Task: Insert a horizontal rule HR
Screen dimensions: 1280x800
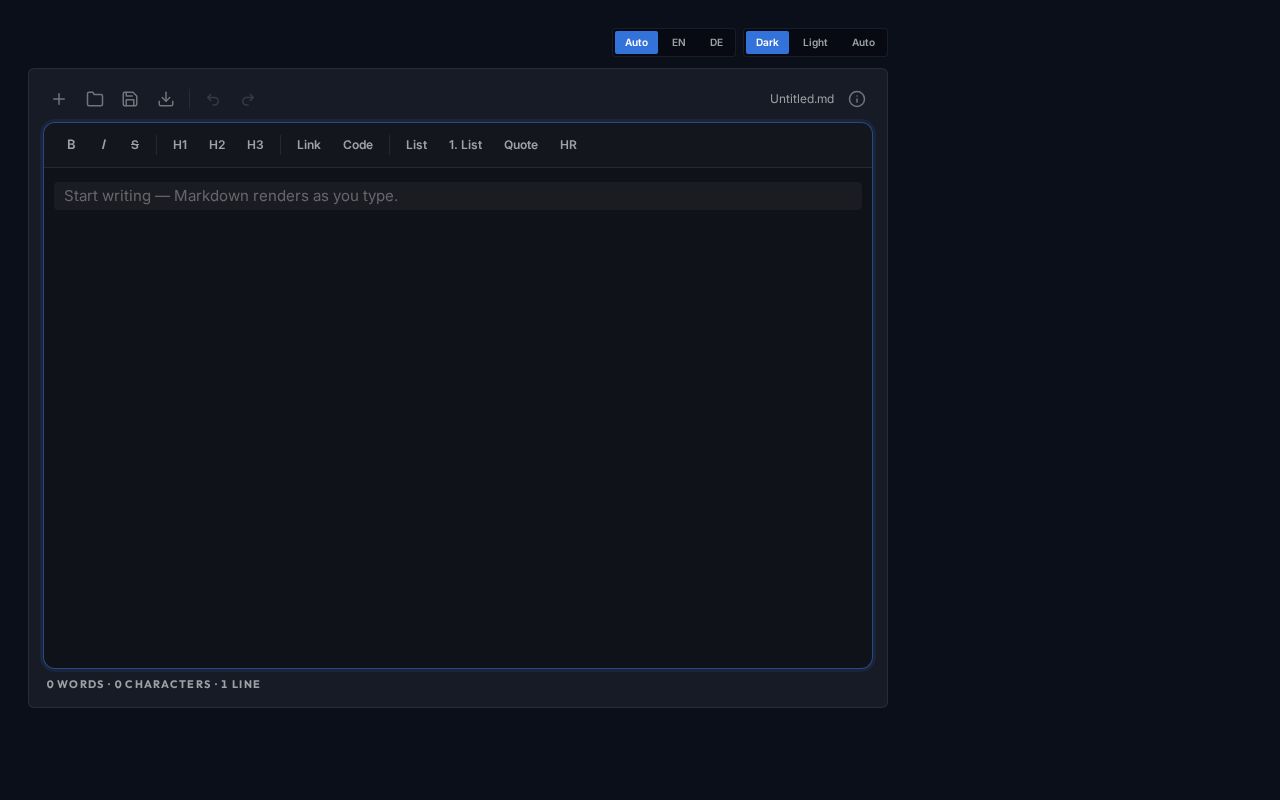Action: (568, 145)
